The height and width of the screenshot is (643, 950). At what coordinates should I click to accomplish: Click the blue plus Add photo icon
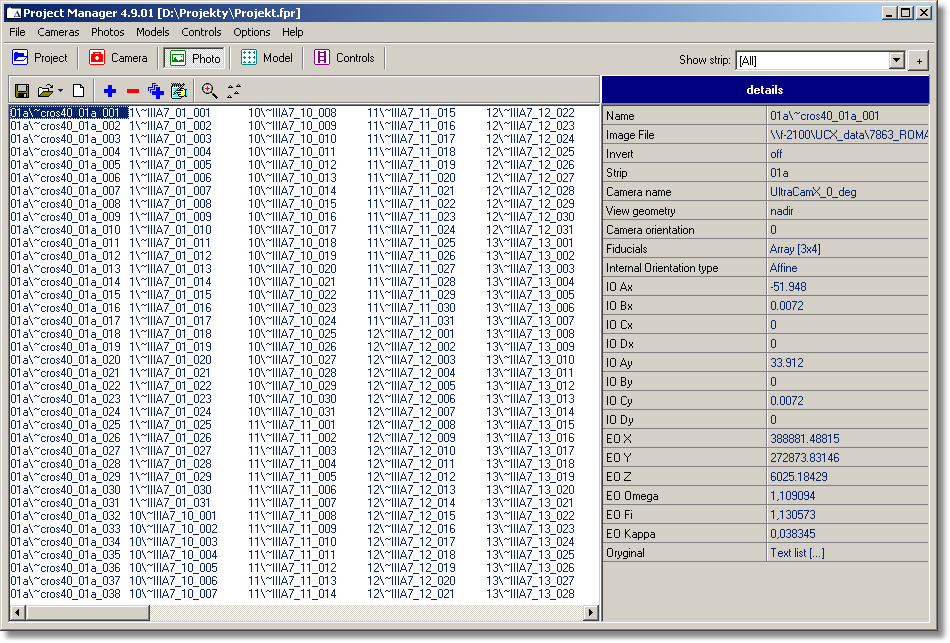point(110,91)
